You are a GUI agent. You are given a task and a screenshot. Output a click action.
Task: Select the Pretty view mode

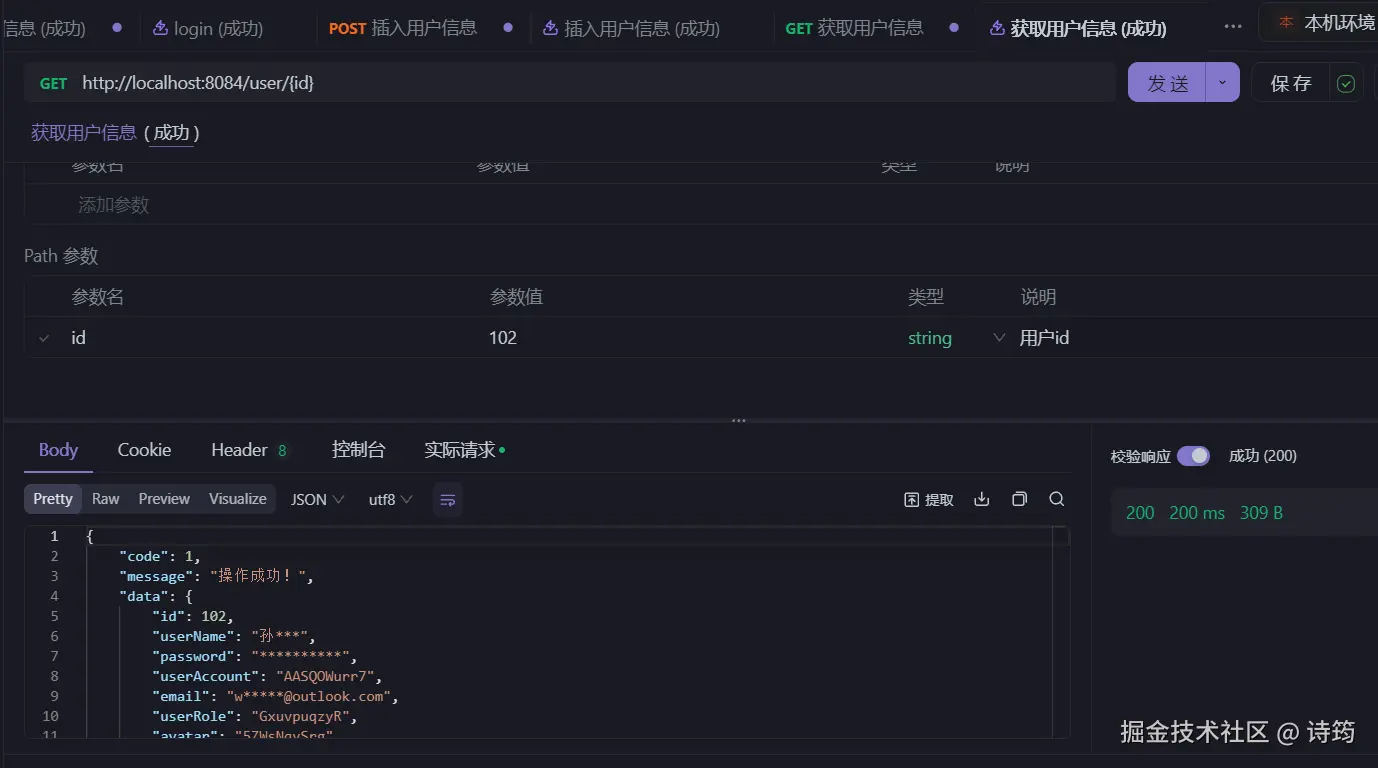(53, 499)
